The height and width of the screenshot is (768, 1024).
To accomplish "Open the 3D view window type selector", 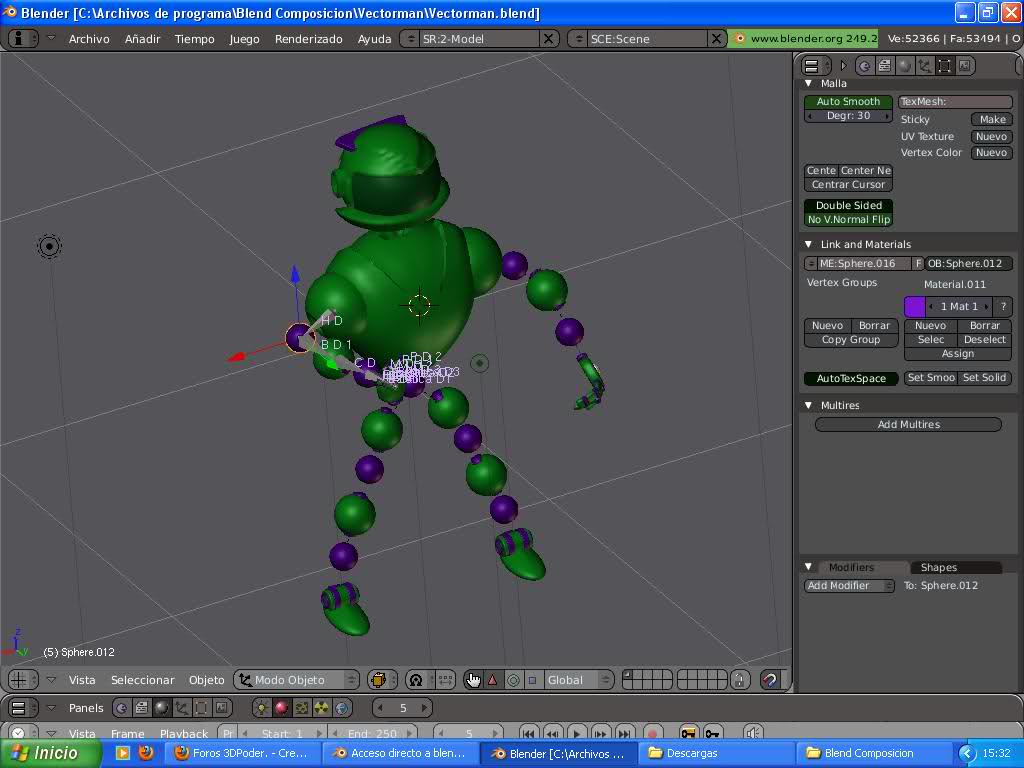I will pos(24,680).
